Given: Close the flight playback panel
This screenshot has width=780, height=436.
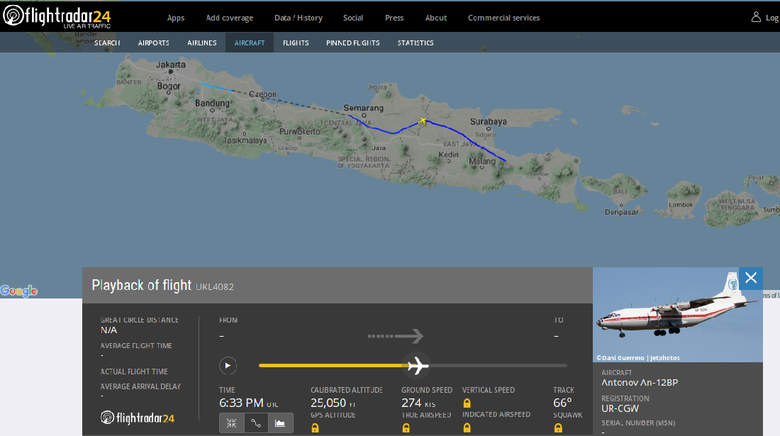Looking at the screenshot, I should 750,278.
